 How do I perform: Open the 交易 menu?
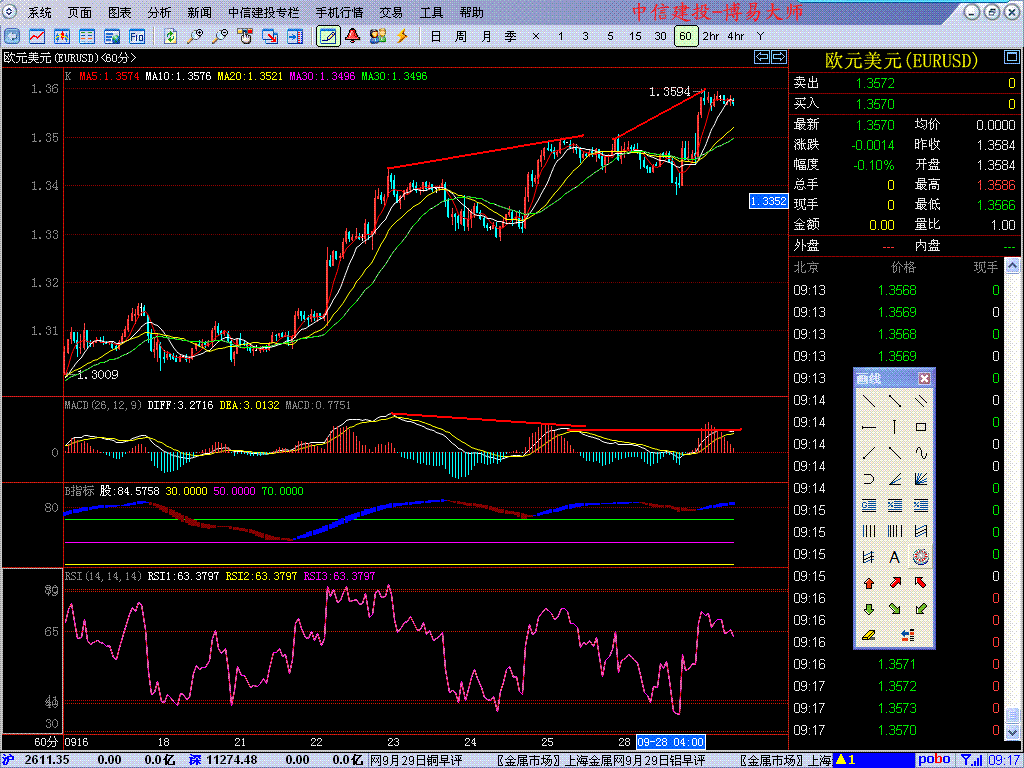pos(391,13)
